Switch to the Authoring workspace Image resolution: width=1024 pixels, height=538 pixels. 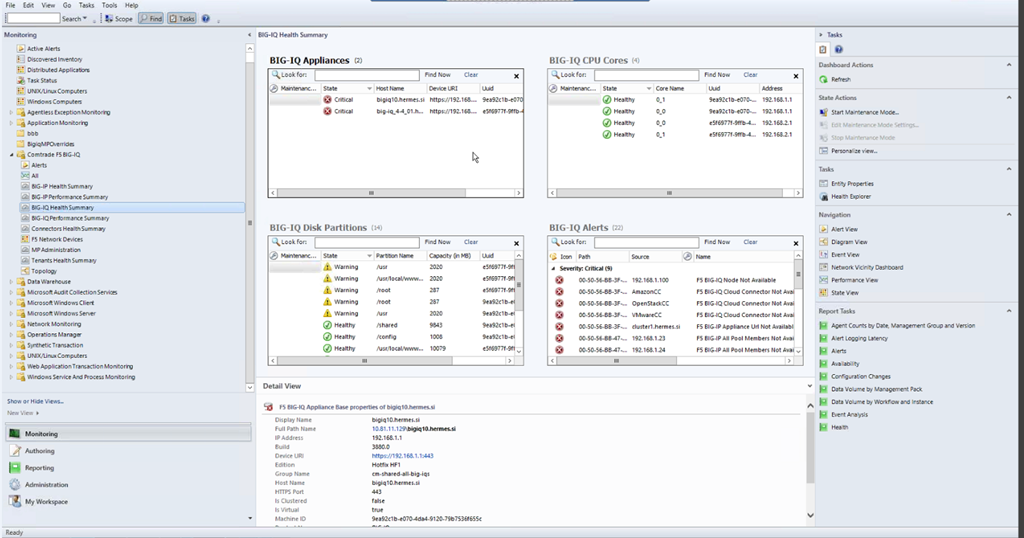pyautogui.click(x=40, y=451)
